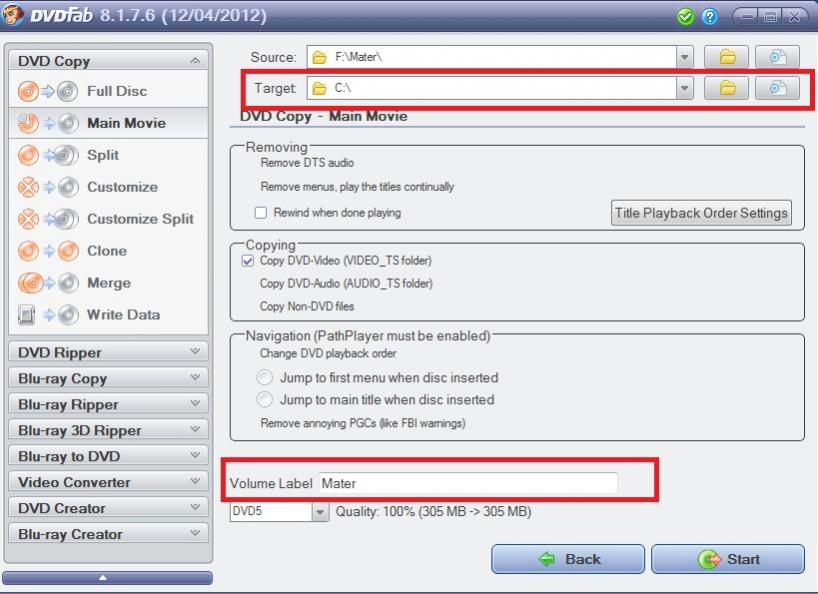Open the DVD5 output size dropdown
This screenshot has width=818, height=594.
coord(320,512)
